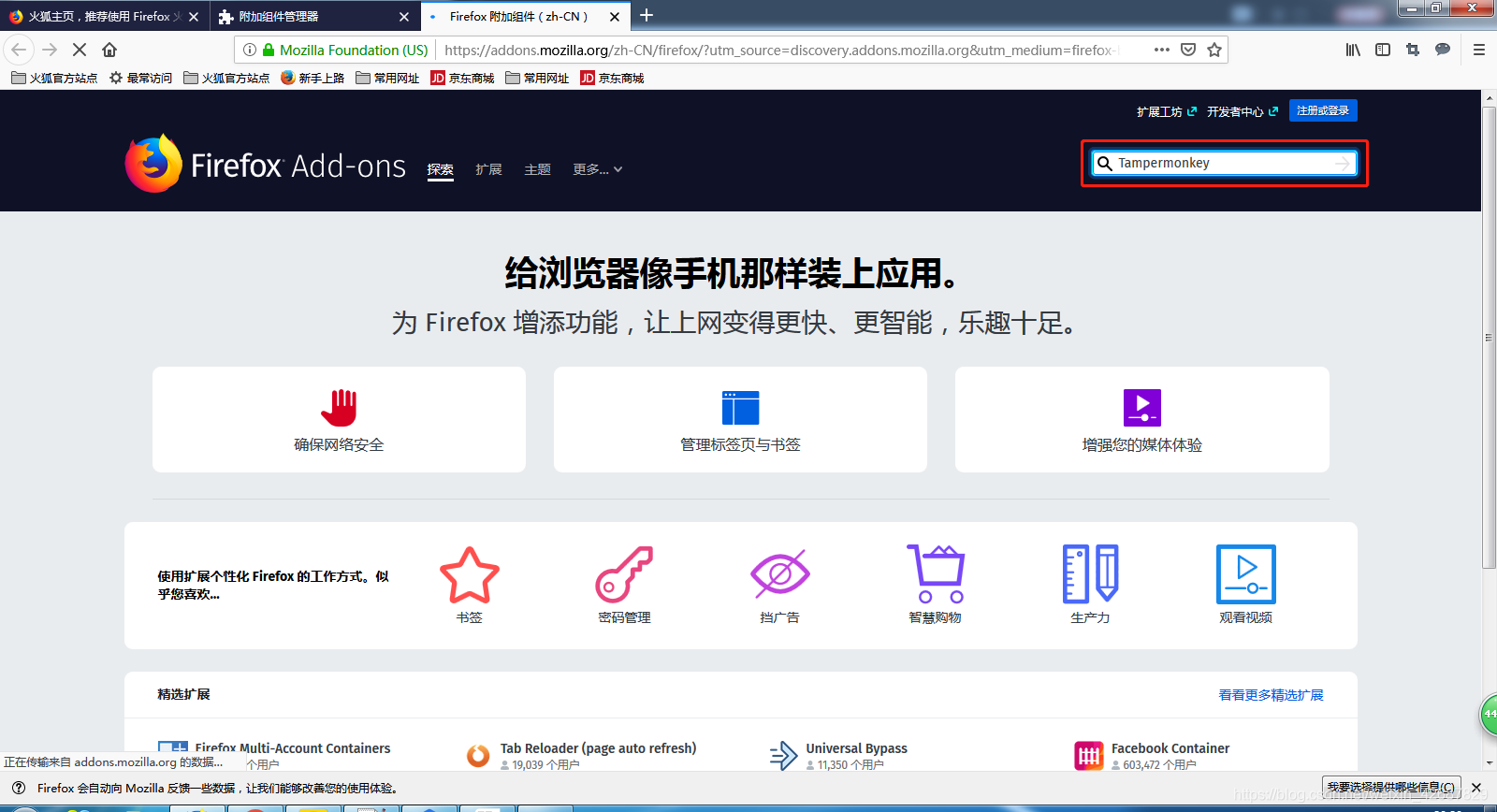The height and width of the screenshot is (812, 1497).
Task: Open 新手上路 bookmark toolbar item
Action: [312, 78]
